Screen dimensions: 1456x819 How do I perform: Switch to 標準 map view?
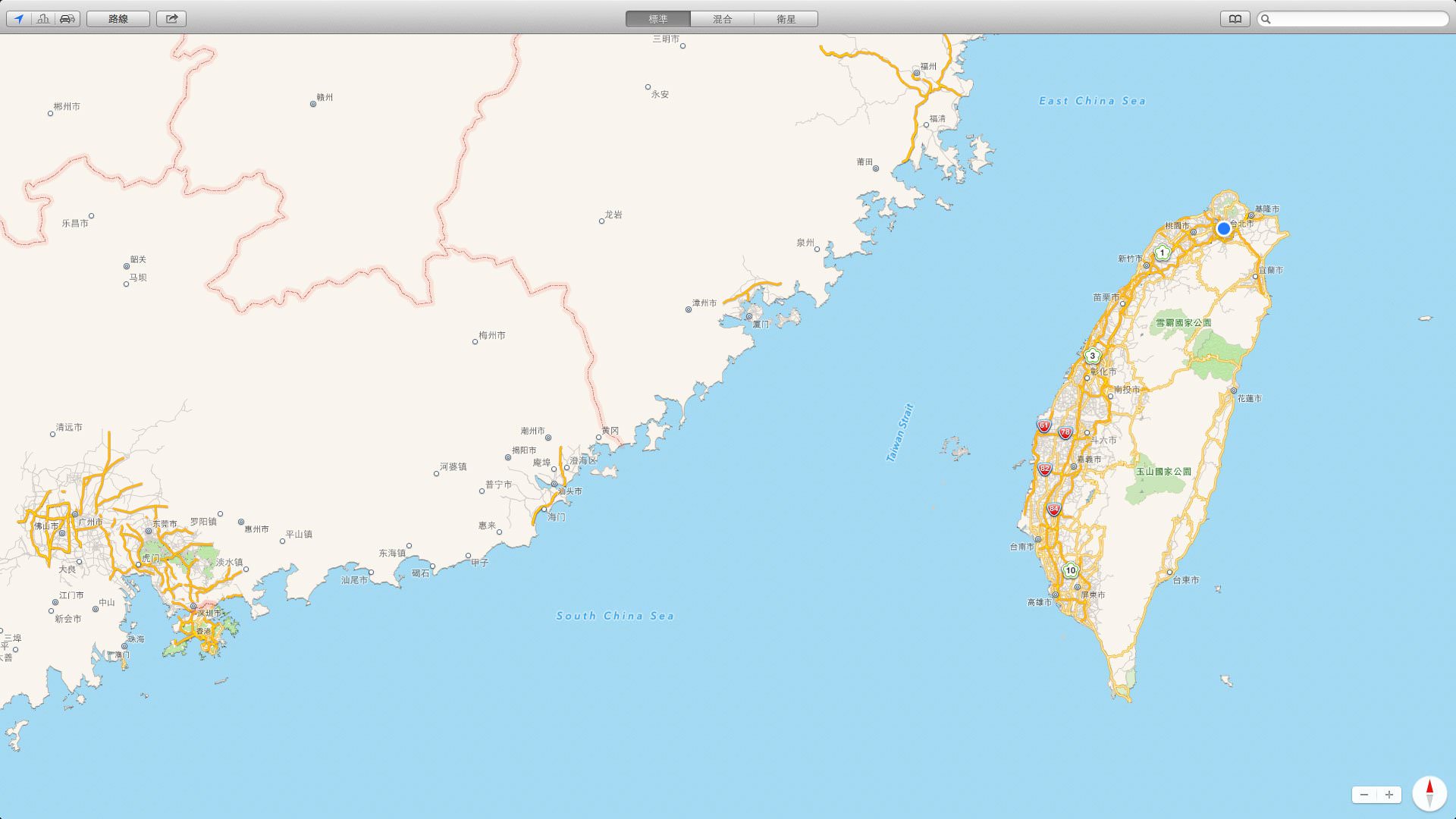coord(657,19)
